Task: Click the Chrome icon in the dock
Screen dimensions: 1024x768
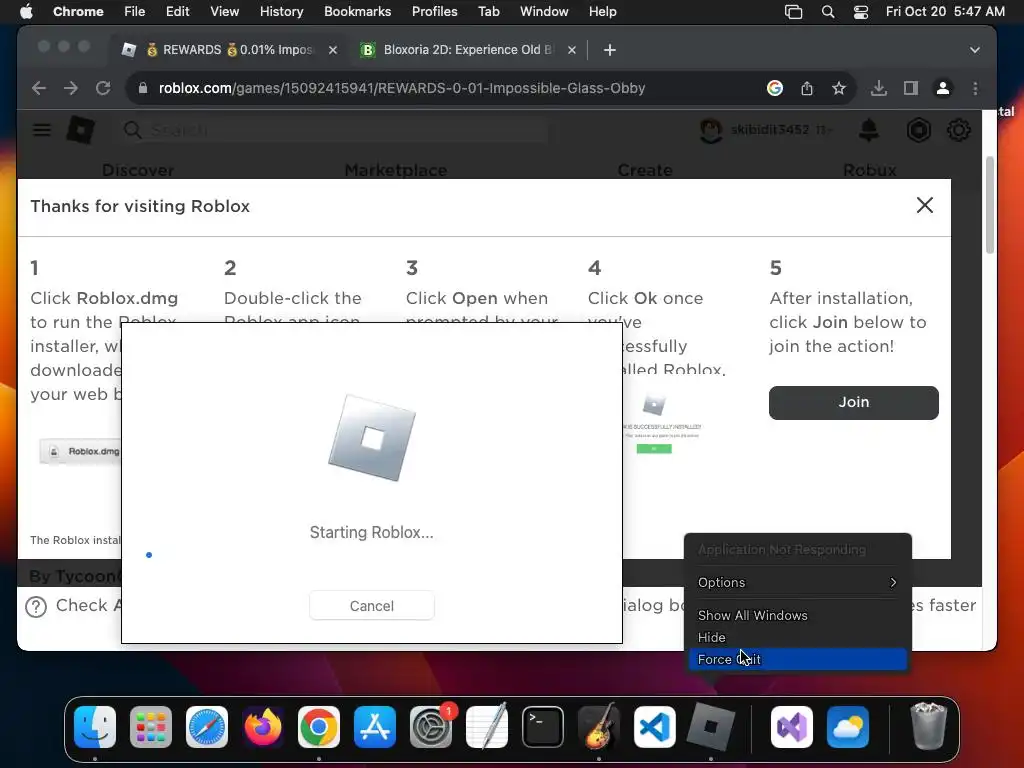Action: (x=319, y=727)
